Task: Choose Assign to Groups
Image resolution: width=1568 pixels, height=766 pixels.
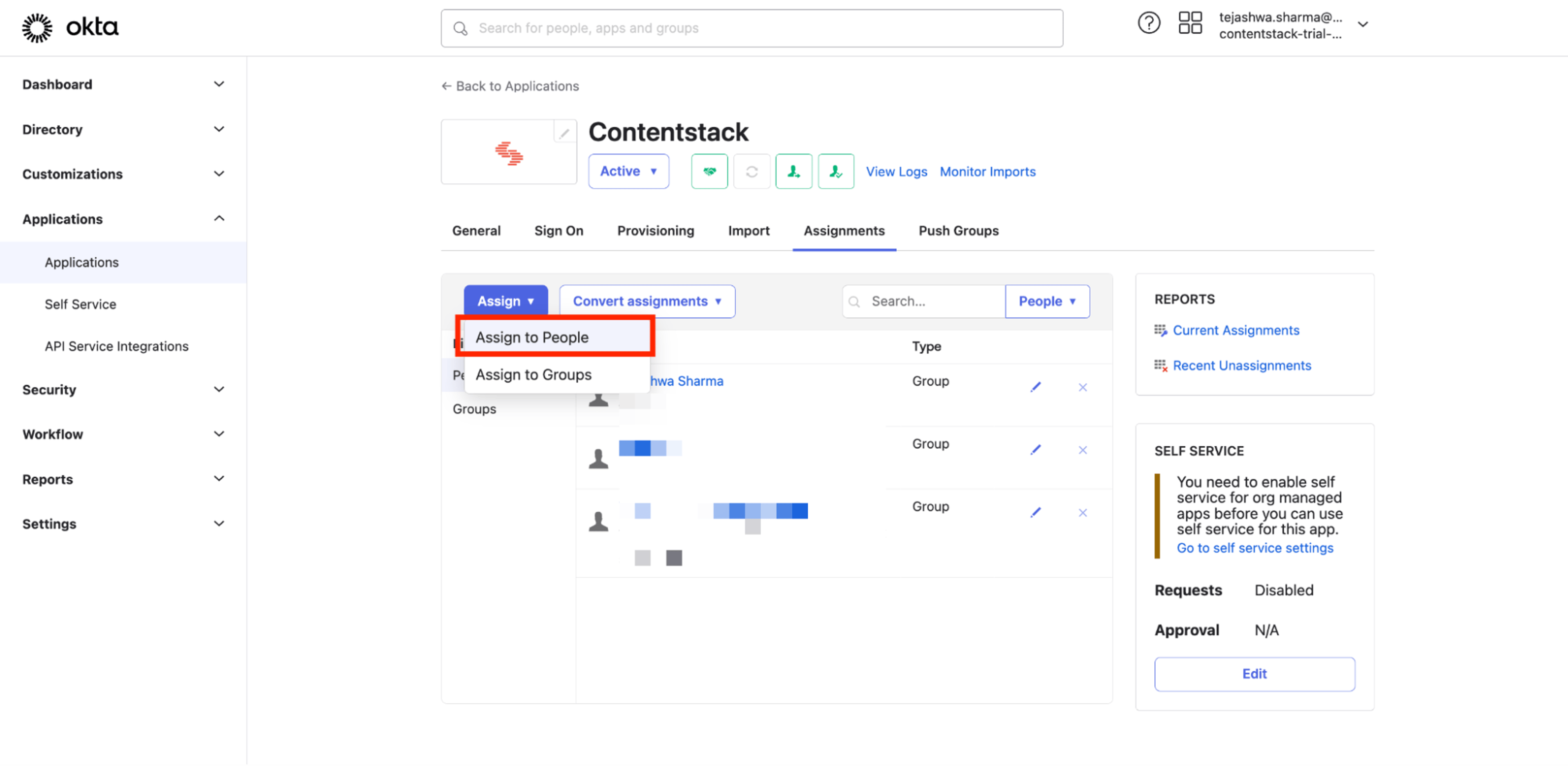Action: [x=557, y=374]
